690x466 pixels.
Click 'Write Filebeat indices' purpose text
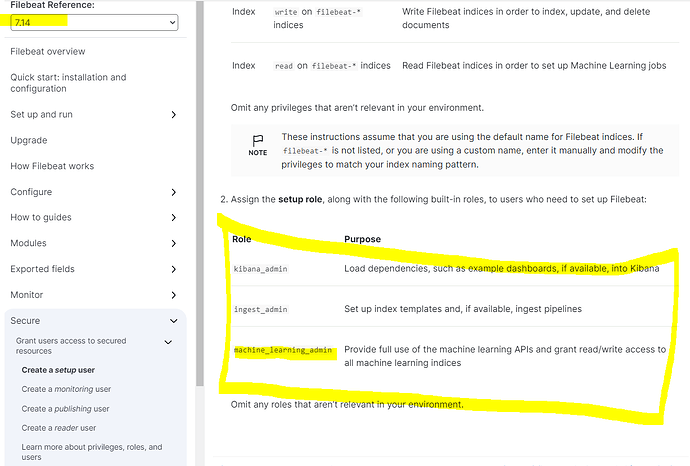point(526,18)
